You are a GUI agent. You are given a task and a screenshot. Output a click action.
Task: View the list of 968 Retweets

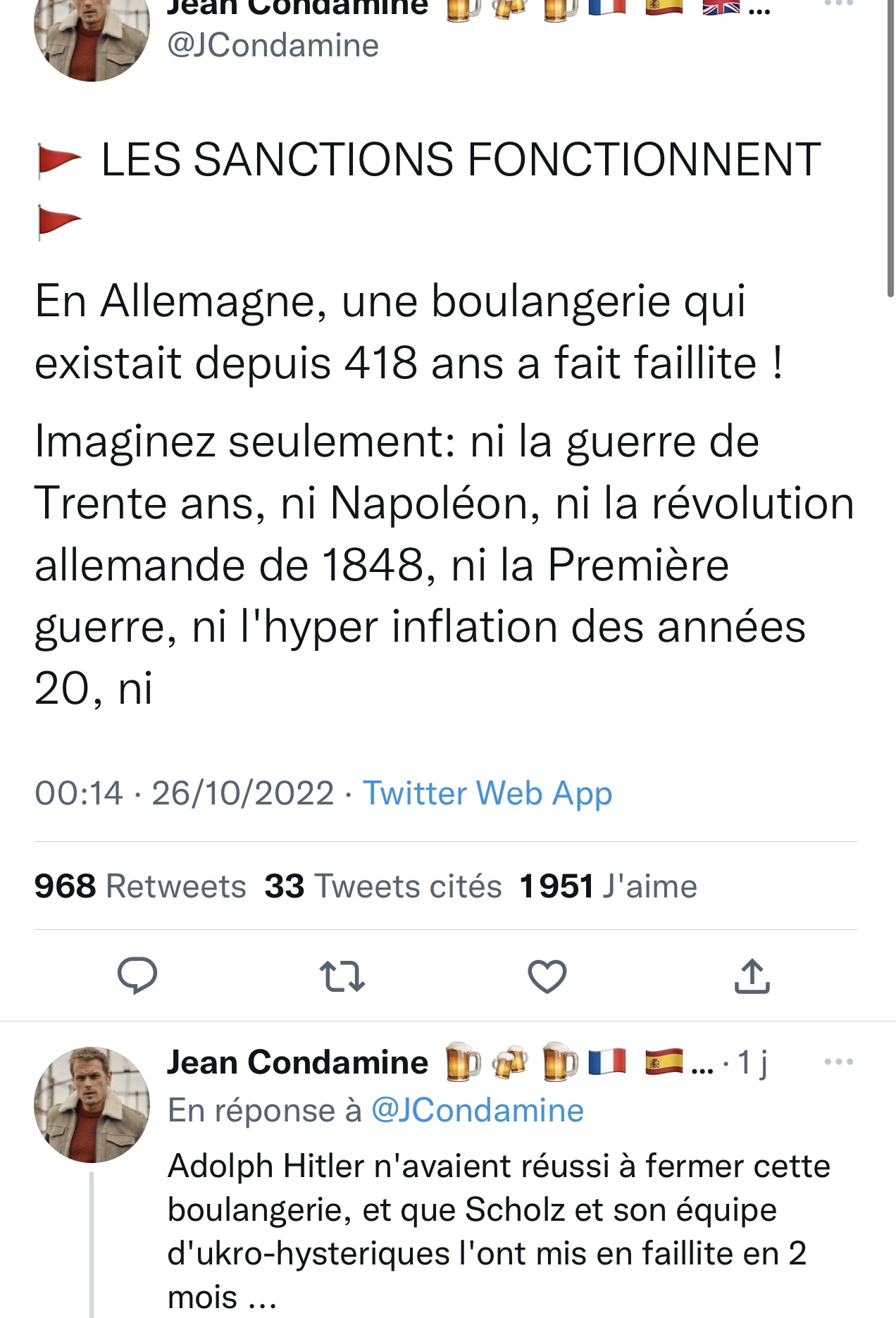140,886
